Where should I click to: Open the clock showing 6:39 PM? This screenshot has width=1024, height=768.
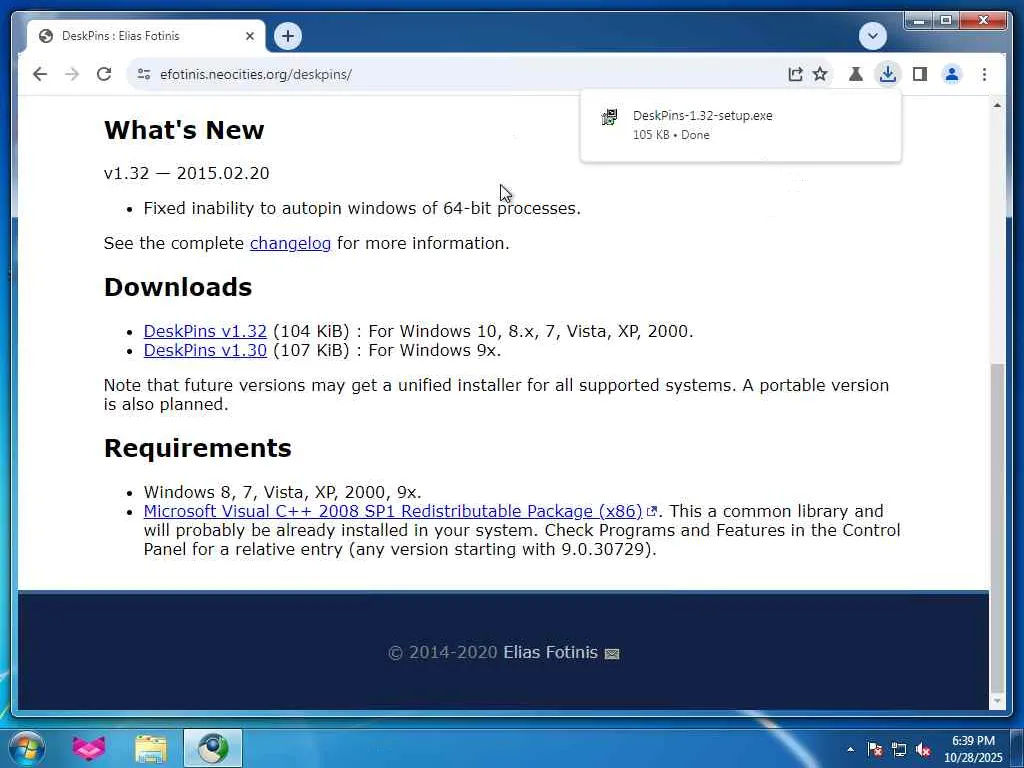pos(973,749)
